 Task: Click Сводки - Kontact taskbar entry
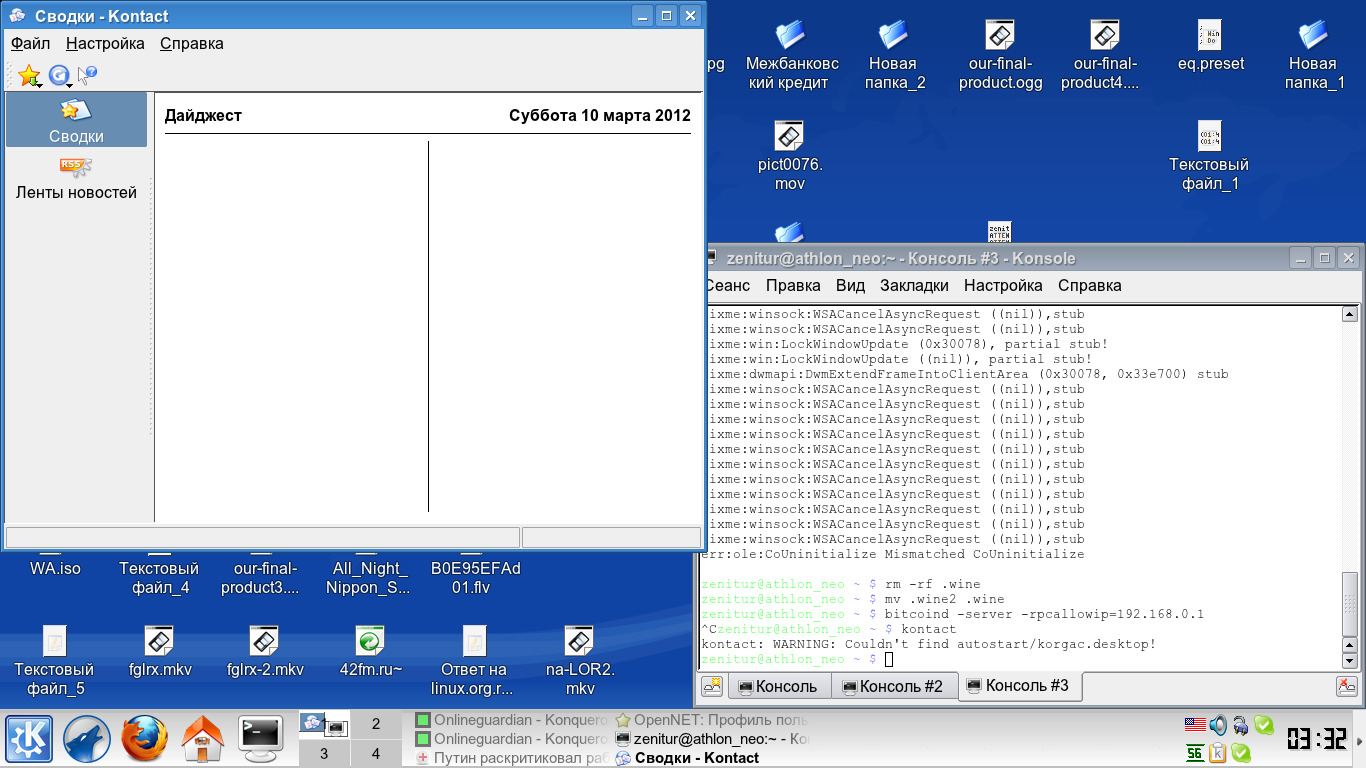710,758
